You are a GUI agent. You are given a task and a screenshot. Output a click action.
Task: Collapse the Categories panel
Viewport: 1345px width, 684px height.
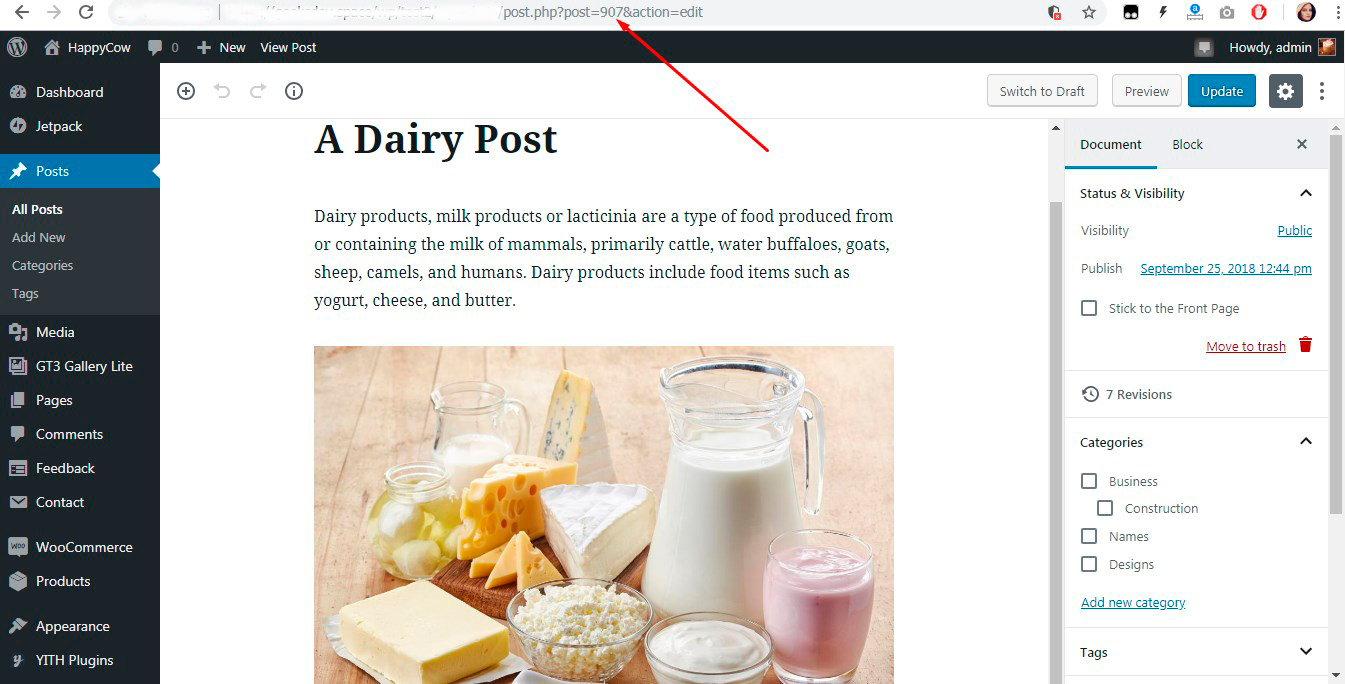[1305, 441]
